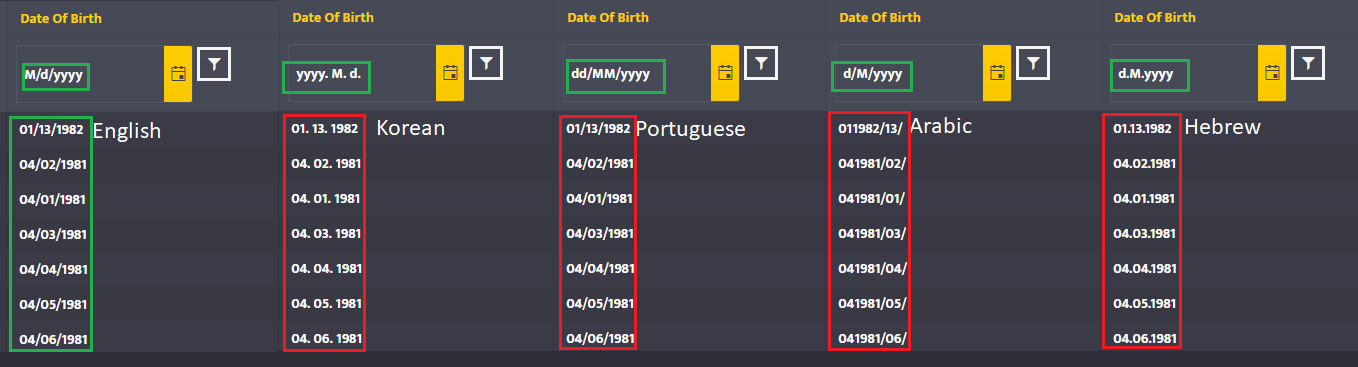The image size is (1358, 367).
Task: Select the 04.06.1981 cell in Hebrew column
Action: [x=1144, y=338]
